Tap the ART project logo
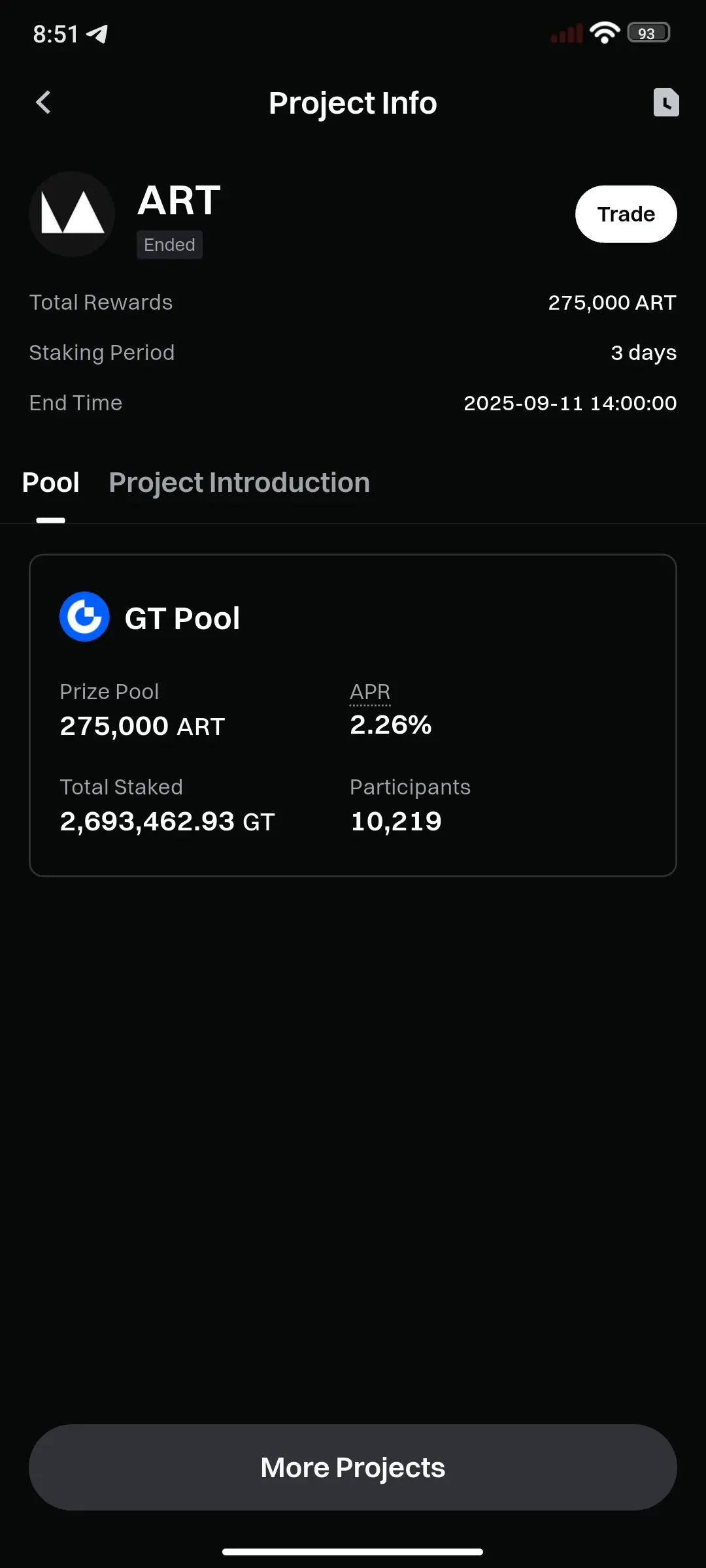The height and width of the screenshot is (1568, 706). [72, 214]
